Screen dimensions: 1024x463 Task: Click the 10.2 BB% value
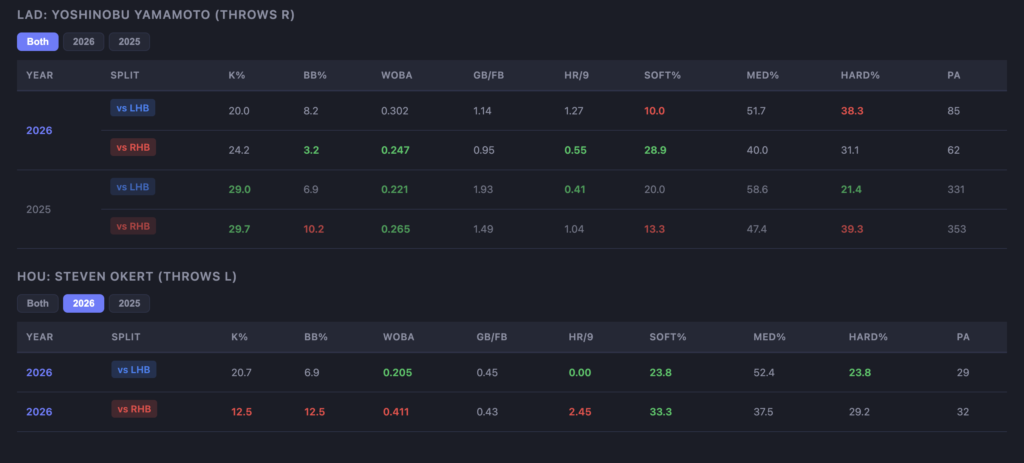click(314, 229)
